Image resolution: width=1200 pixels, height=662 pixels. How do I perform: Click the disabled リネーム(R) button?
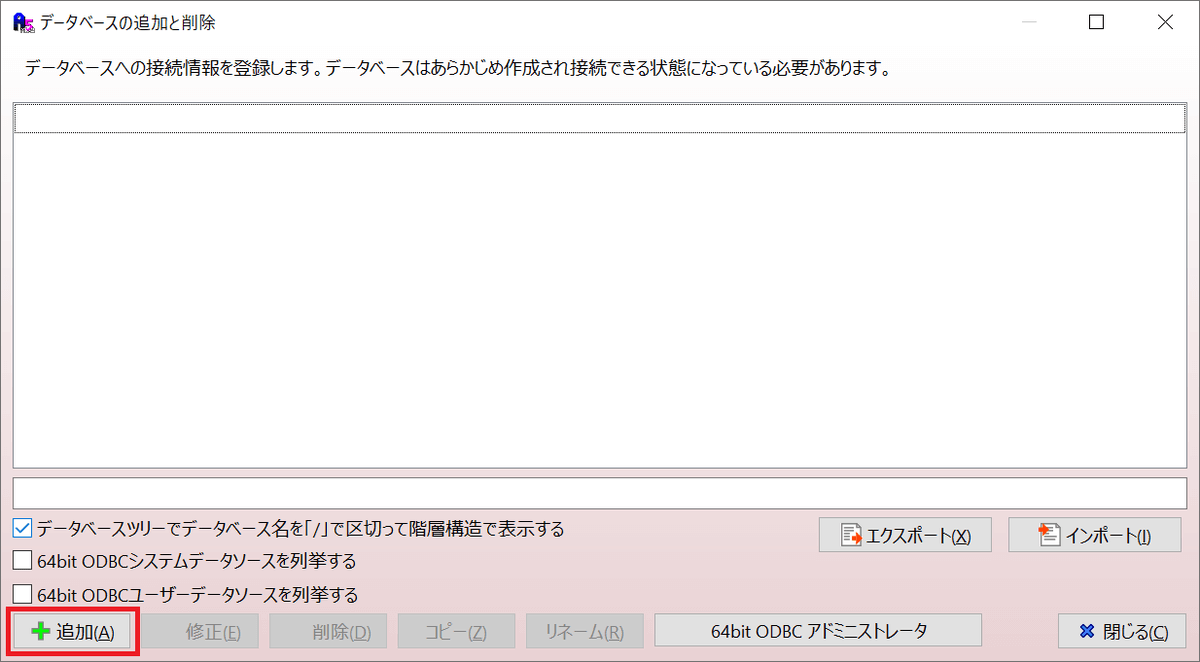(585, 631)
